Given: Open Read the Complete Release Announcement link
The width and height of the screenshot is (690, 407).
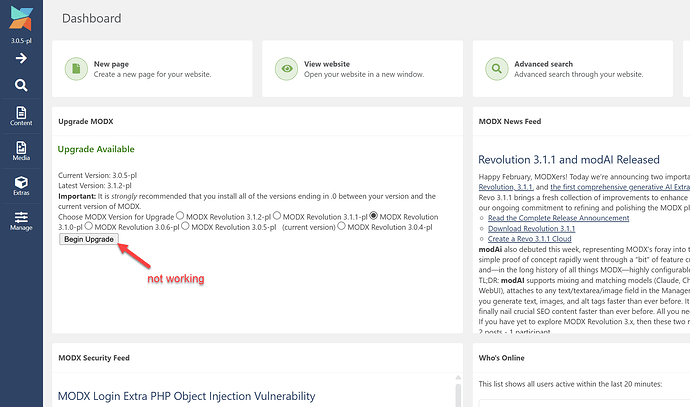Looking at the screenshot, I should pos(558,218).
